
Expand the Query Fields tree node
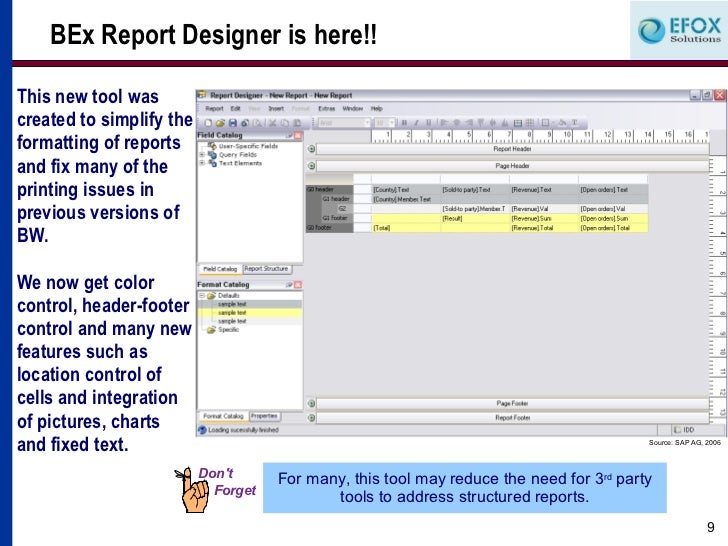[x=202, y=155]
